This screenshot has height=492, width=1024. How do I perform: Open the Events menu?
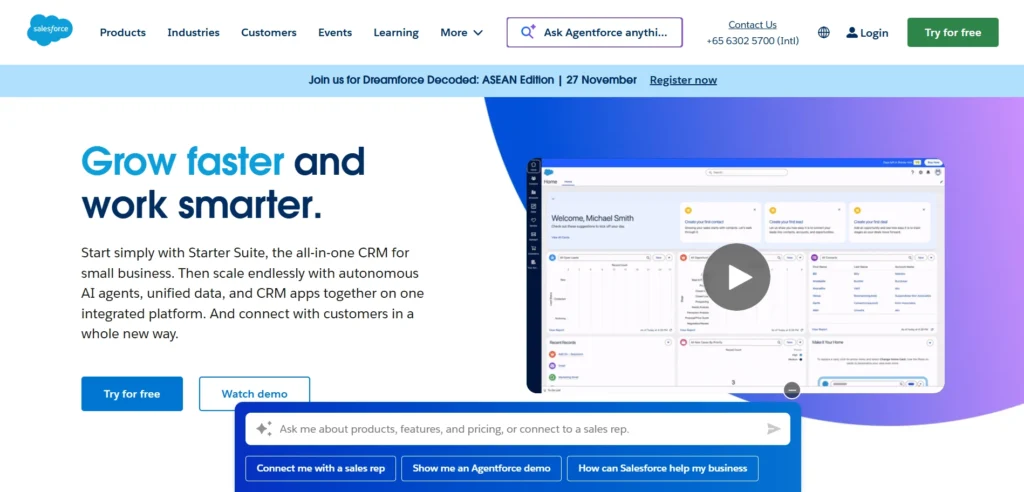point(335,33)
